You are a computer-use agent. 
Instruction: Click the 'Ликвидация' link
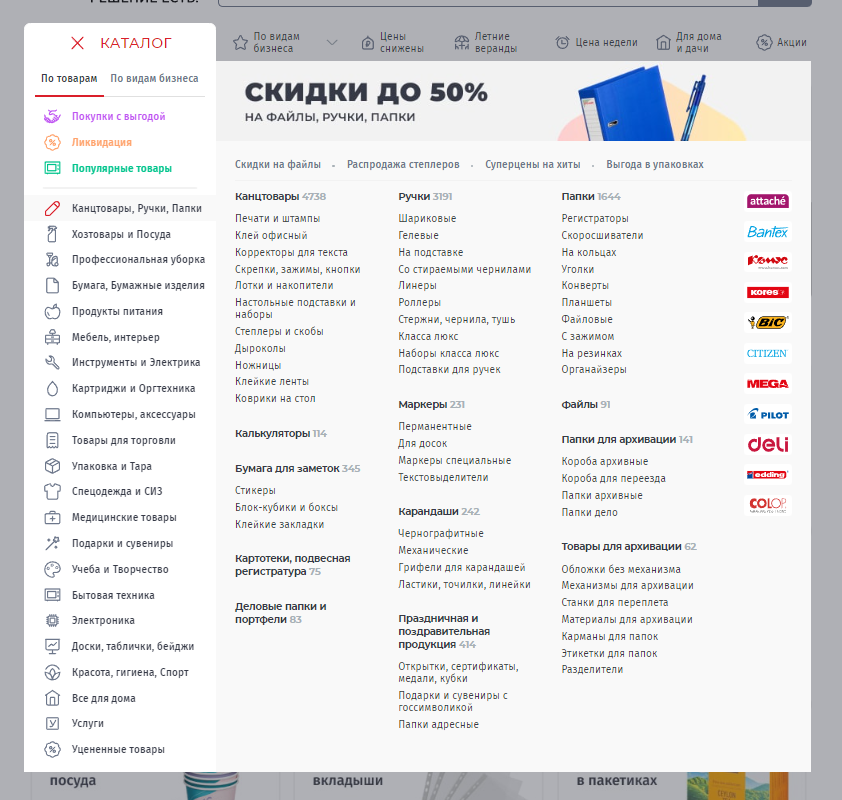(101, 142)
